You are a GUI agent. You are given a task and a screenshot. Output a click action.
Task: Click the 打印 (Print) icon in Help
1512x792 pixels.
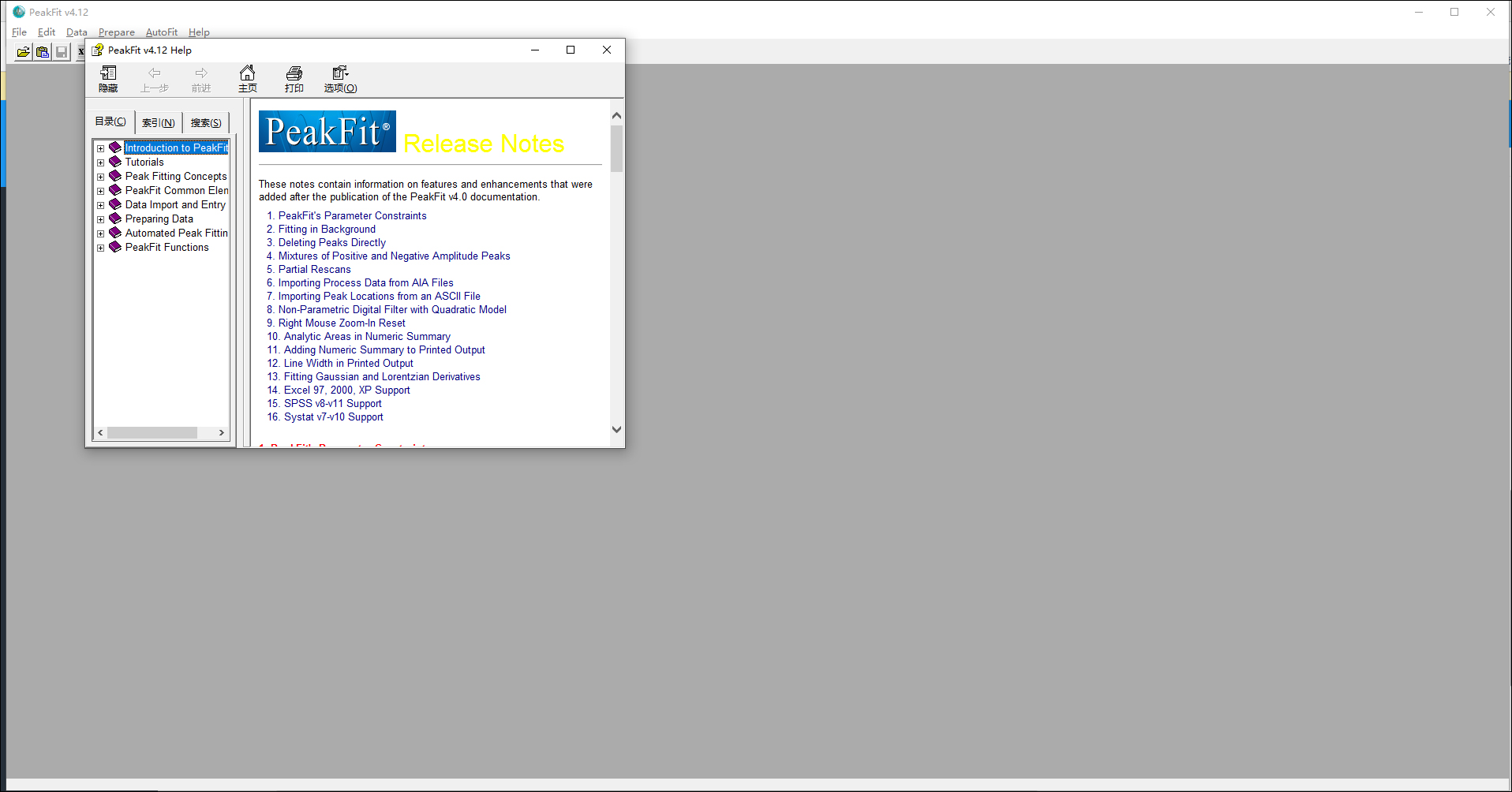(294, 79)
